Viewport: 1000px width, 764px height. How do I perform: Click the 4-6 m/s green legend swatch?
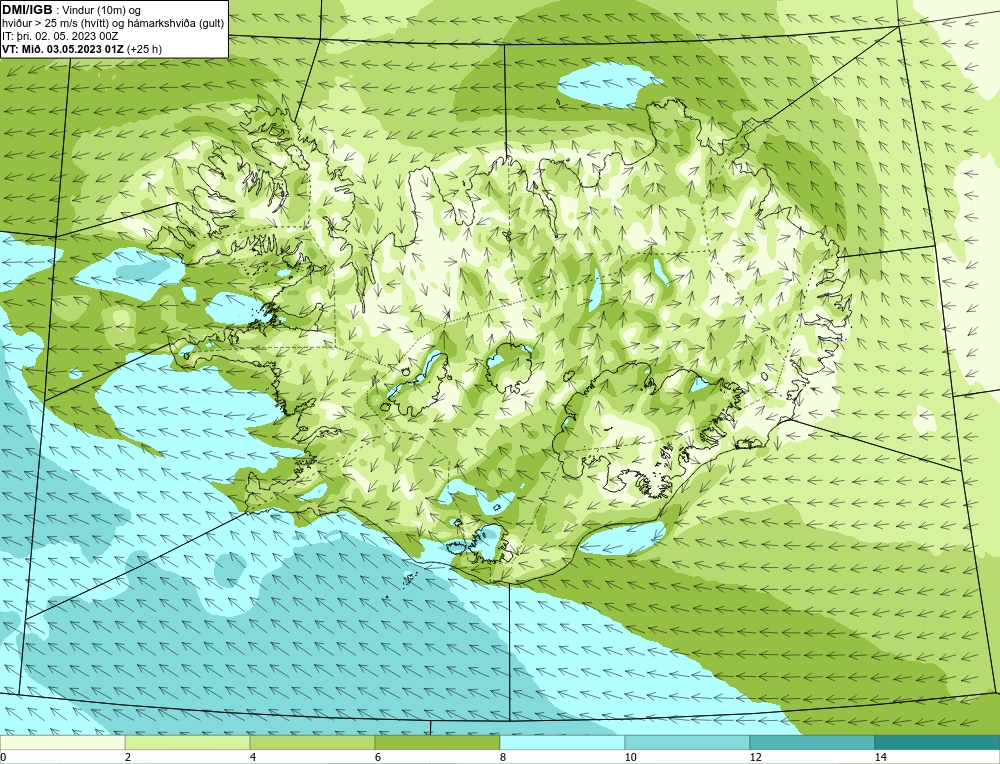(312, 742)
